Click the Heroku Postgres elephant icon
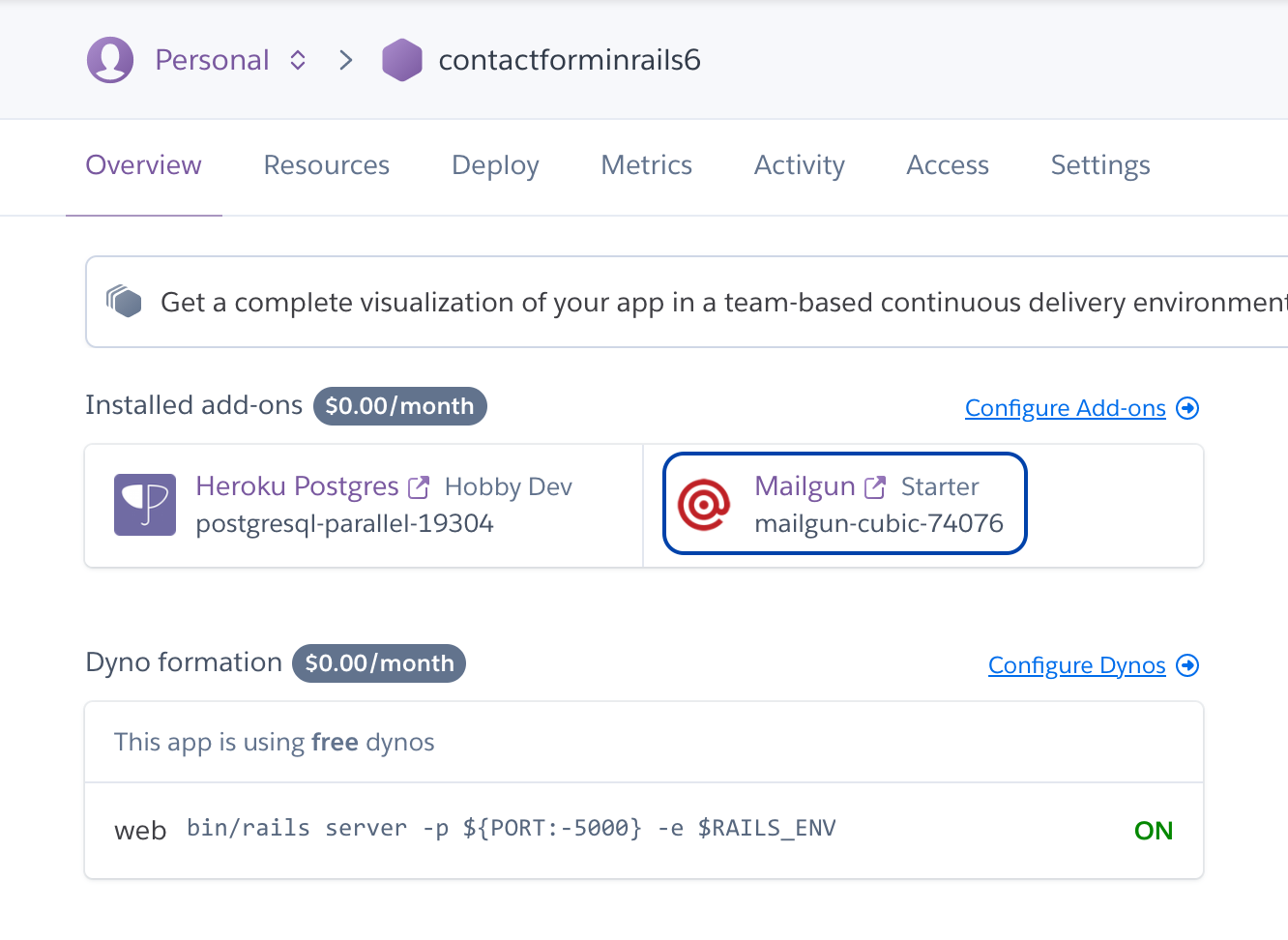 pos(145,505)
